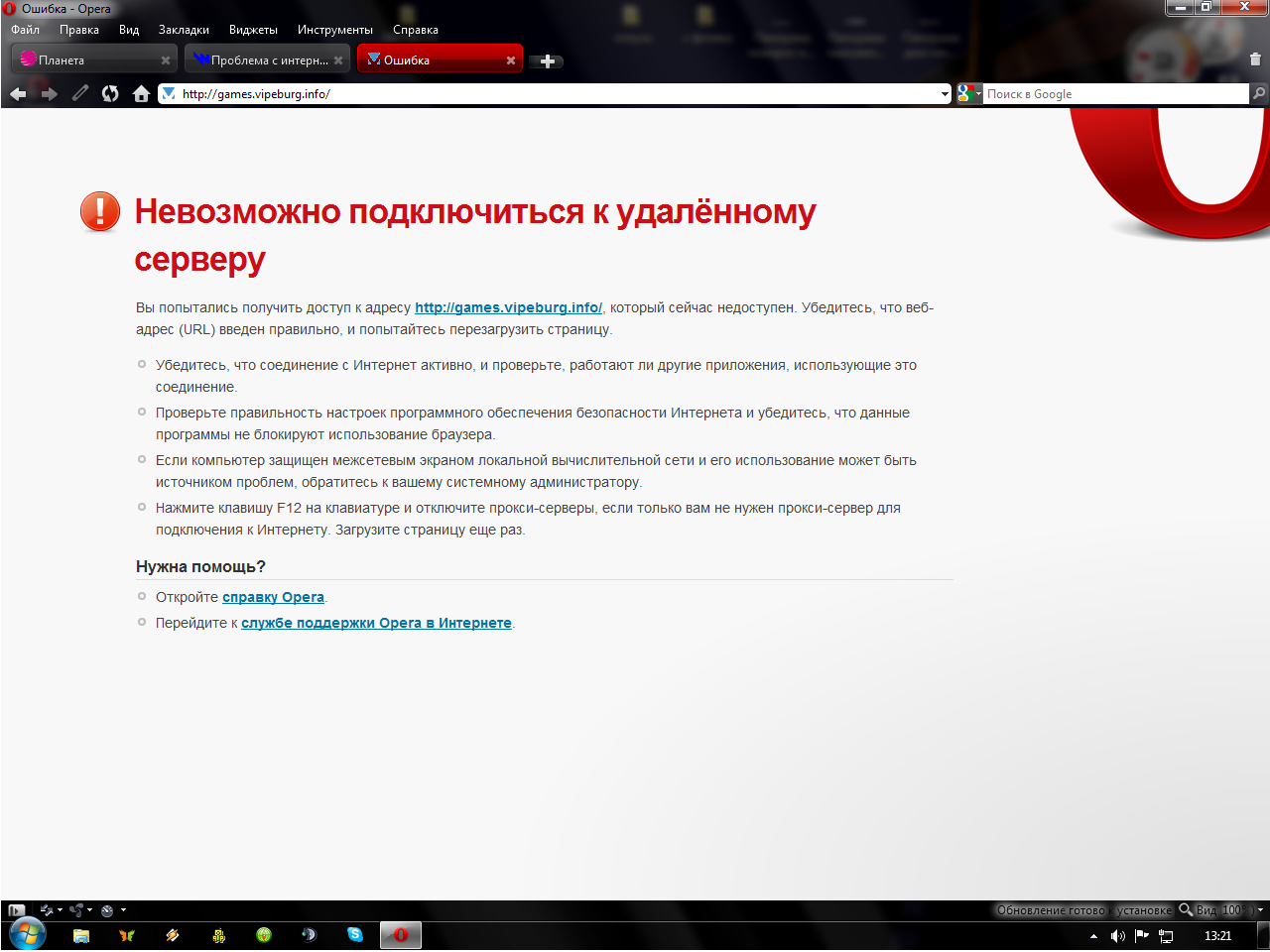Image resolution: width=1270 pixels, height=952 pixels.
Task: Click the volume speaker tray icon
Action: coord(1118,936)
